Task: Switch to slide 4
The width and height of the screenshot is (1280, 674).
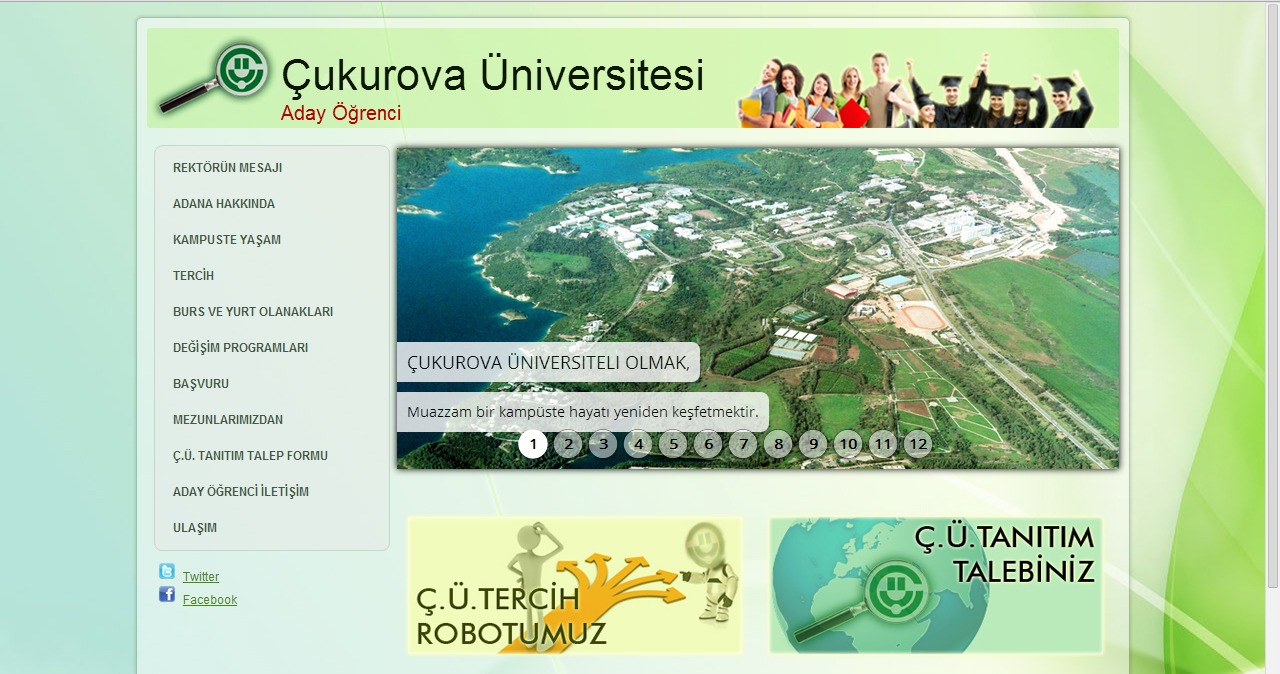Action: [x=638, y=444]
